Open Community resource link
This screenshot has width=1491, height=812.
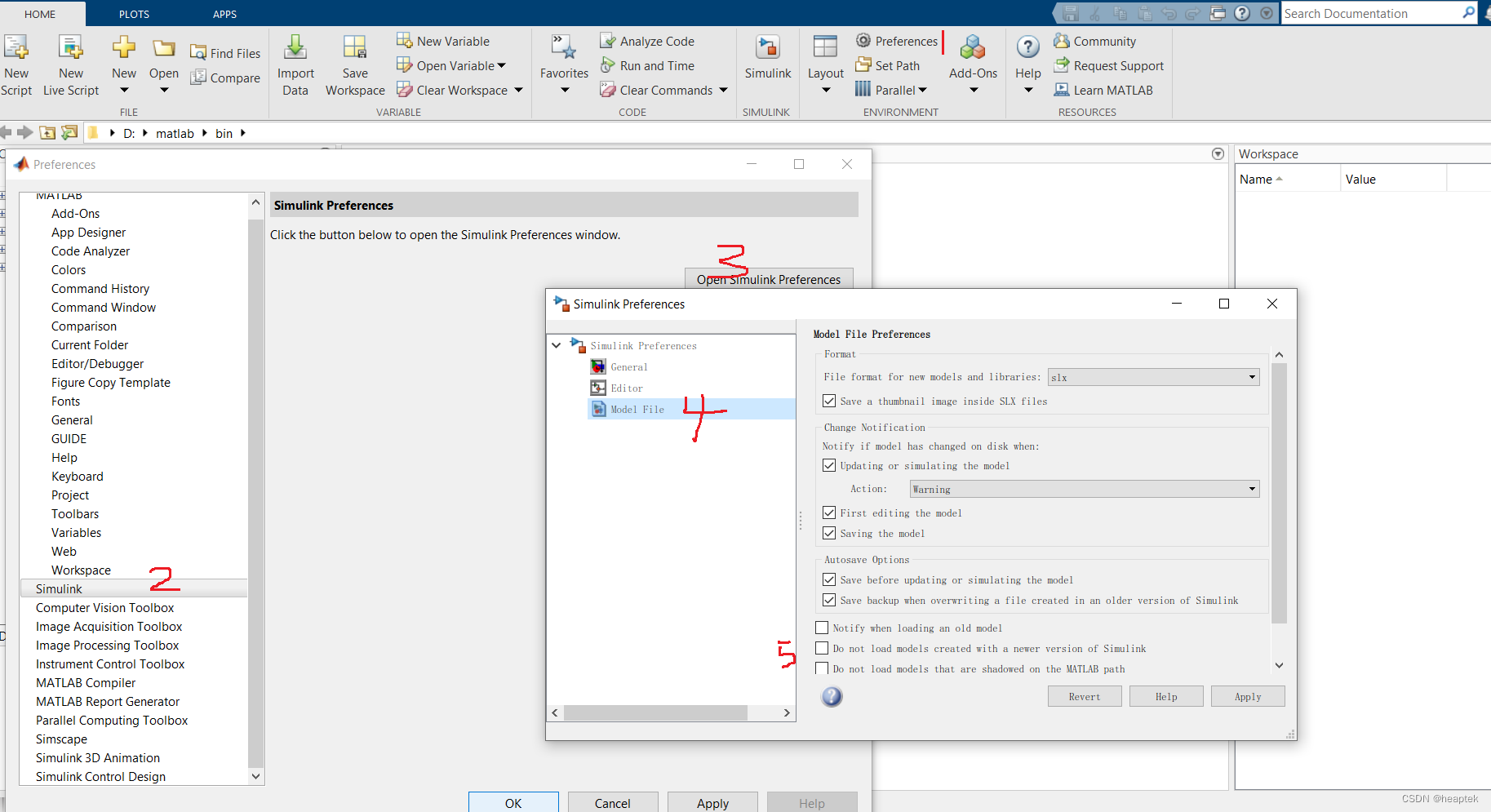(1094, 41)
